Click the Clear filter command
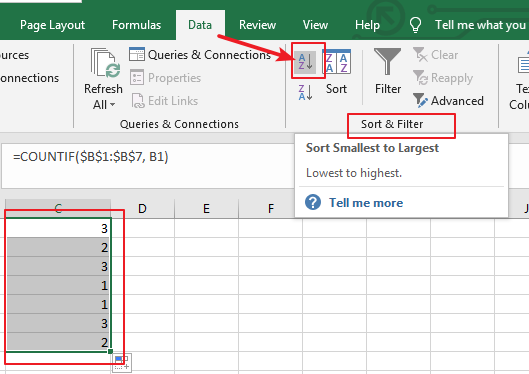The width and height of the screenshot is (529, 374). (435, 55)
